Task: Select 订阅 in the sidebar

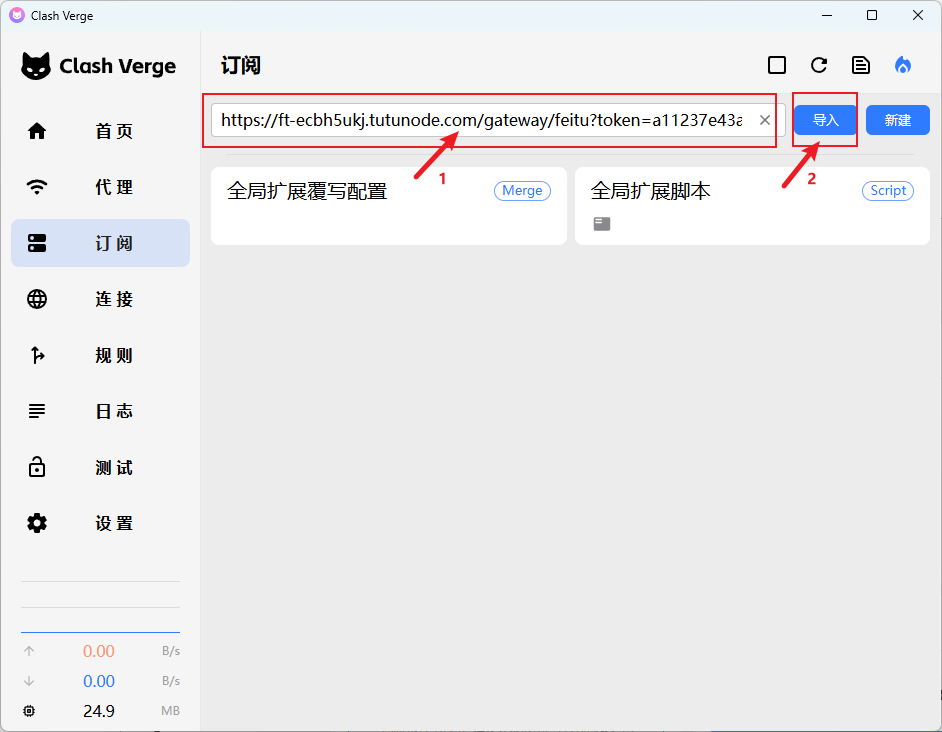Action: [x=100, y=243]
